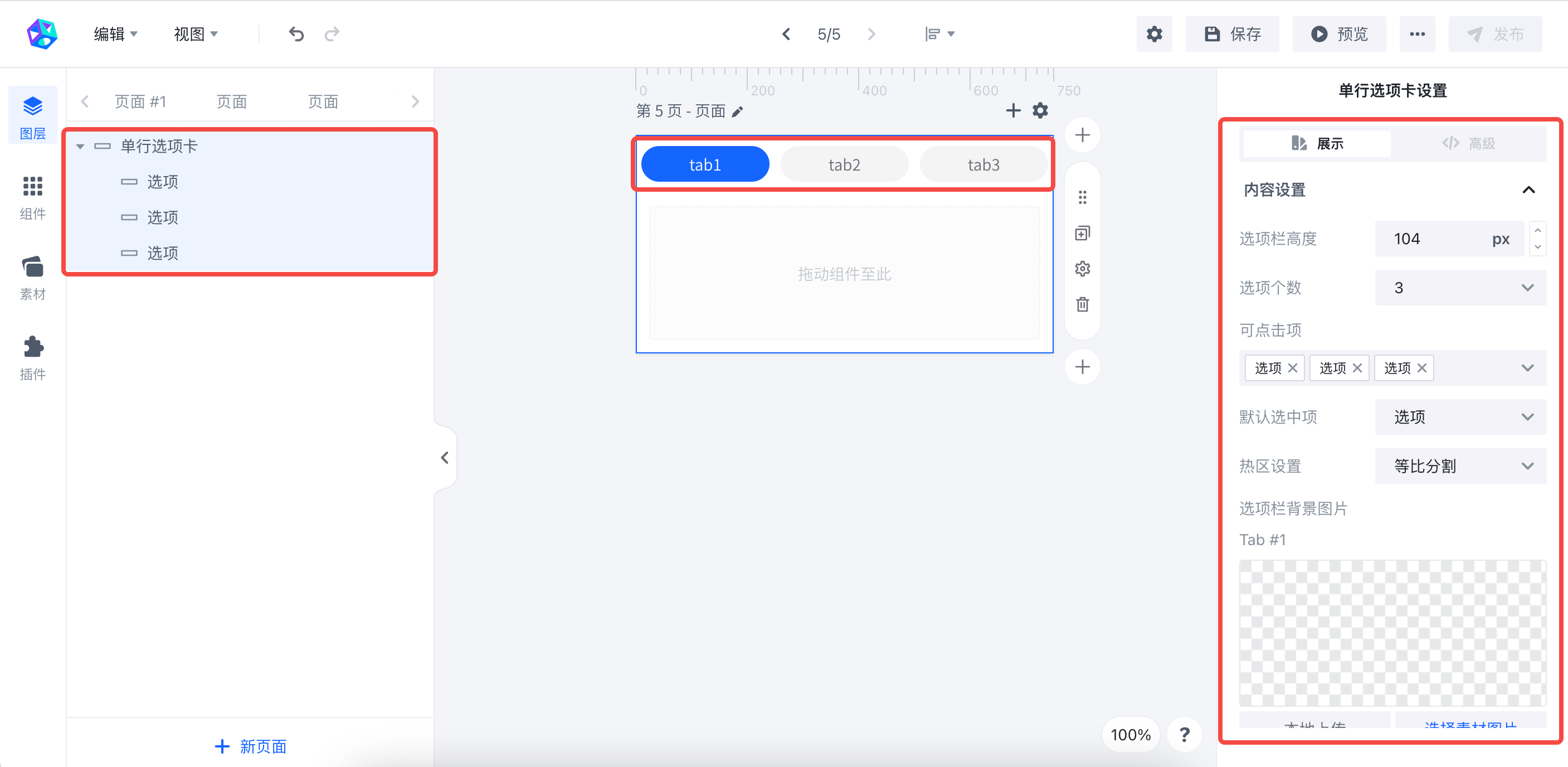Select the 页面 #1 page tab
The height and width of the screenshot is (767, 1568).
[140, 101]
